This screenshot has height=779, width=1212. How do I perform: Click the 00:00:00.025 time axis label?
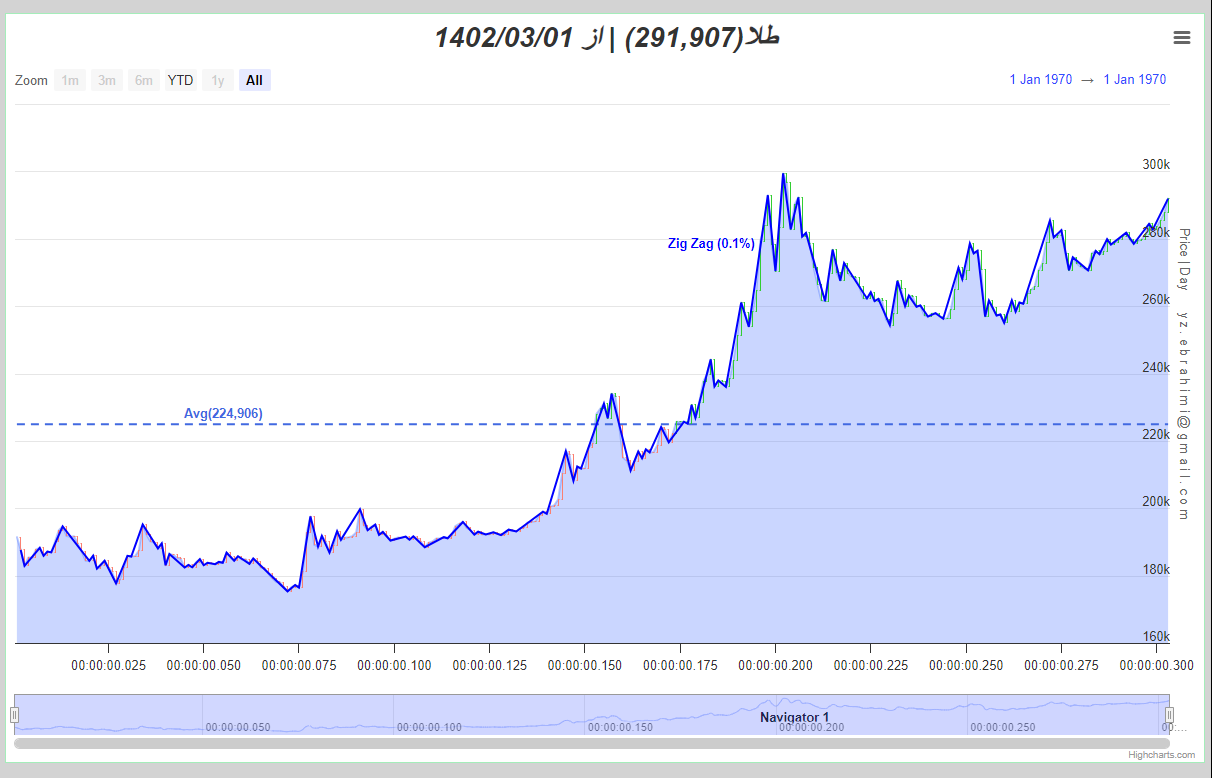pos(108,665)
